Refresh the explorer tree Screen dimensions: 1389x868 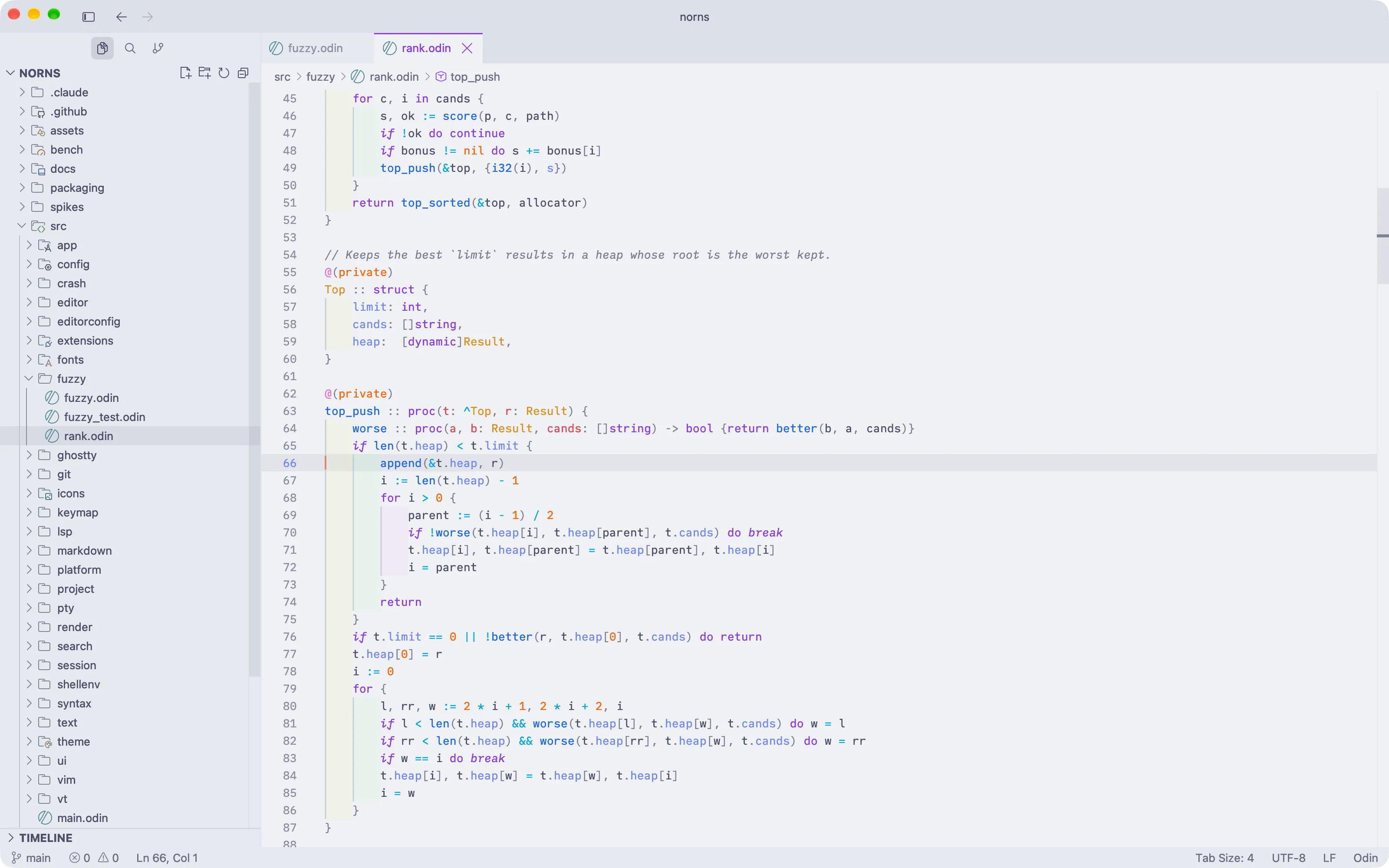(x=224, y=73)
